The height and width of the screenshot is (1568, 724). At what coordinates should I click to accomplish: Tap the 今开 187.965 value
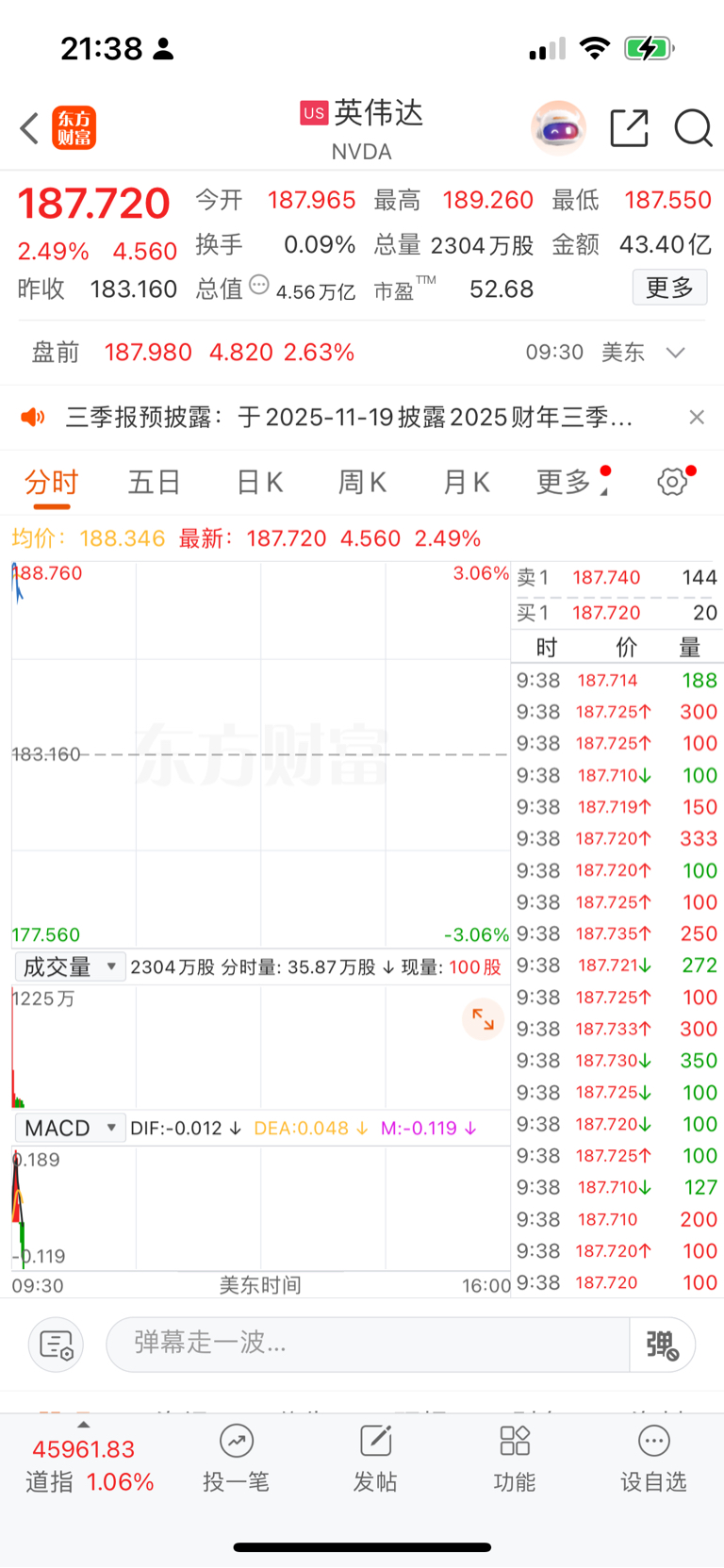[311, 200]
